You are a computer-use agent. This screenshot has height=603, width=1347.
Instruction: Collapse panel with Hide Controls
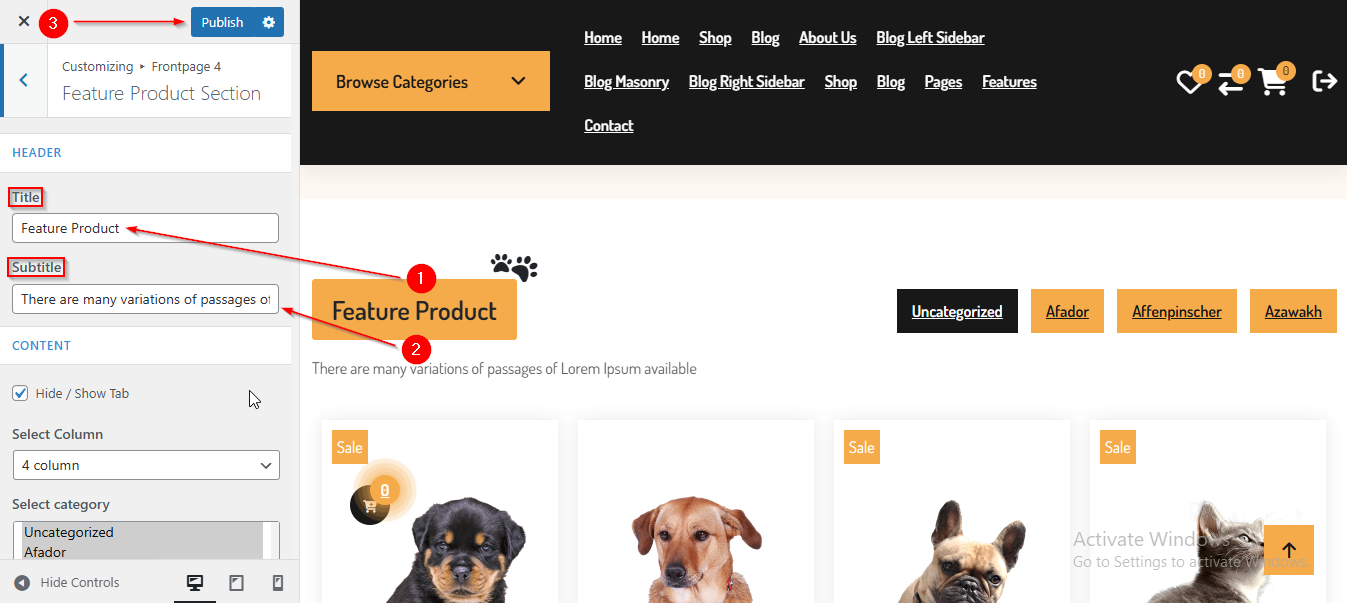(66, 583)
